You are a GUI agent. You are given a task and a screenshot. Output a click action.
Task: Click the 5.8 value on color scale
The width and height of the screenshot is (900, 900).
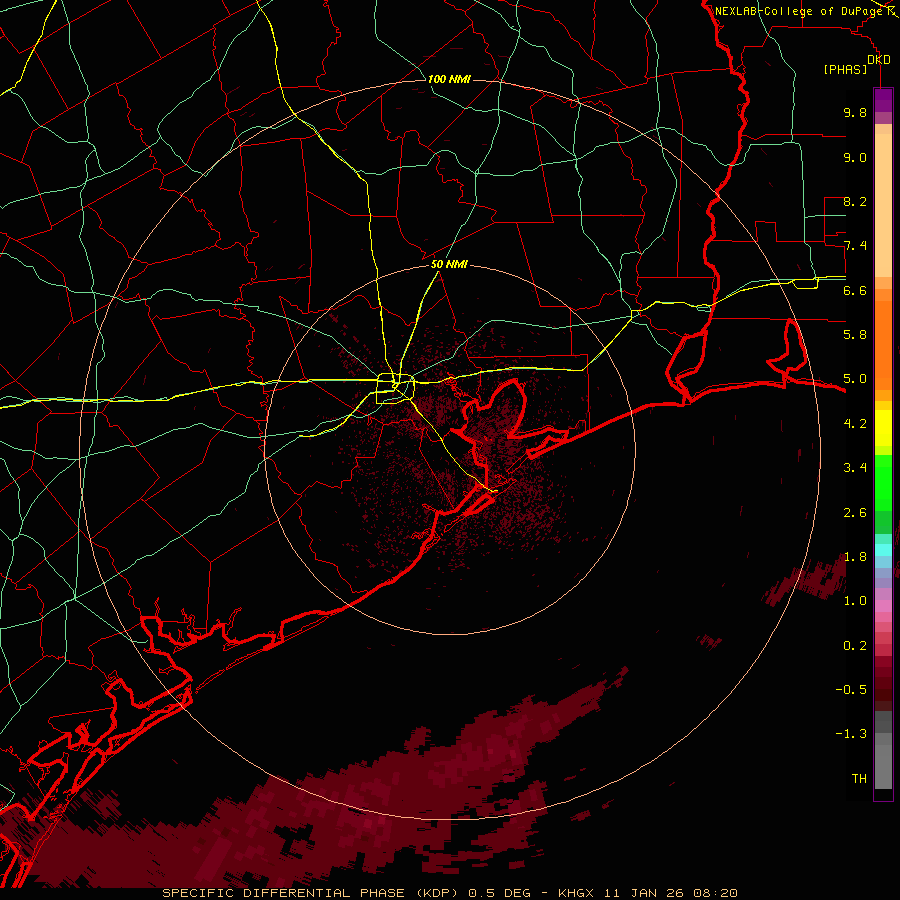tap(855, 335)
